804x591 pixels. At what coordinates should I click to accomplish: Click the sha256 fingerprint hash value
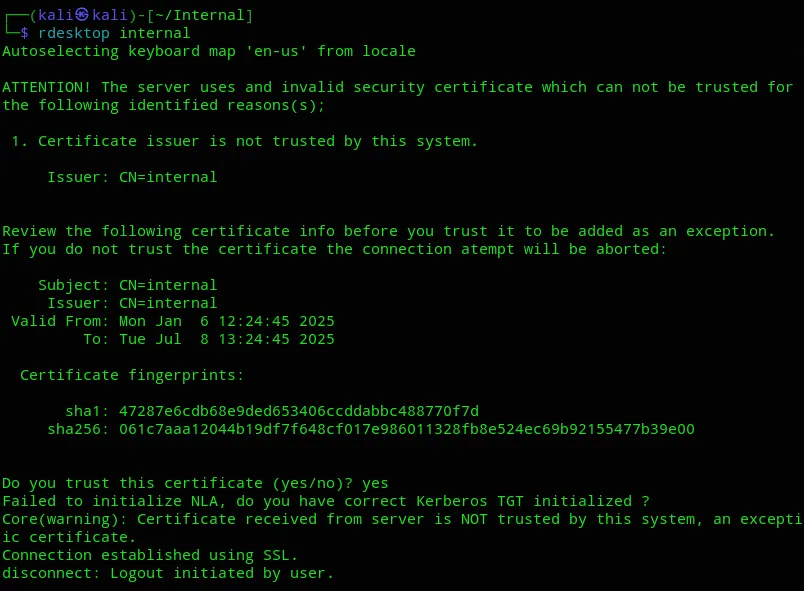407,429
